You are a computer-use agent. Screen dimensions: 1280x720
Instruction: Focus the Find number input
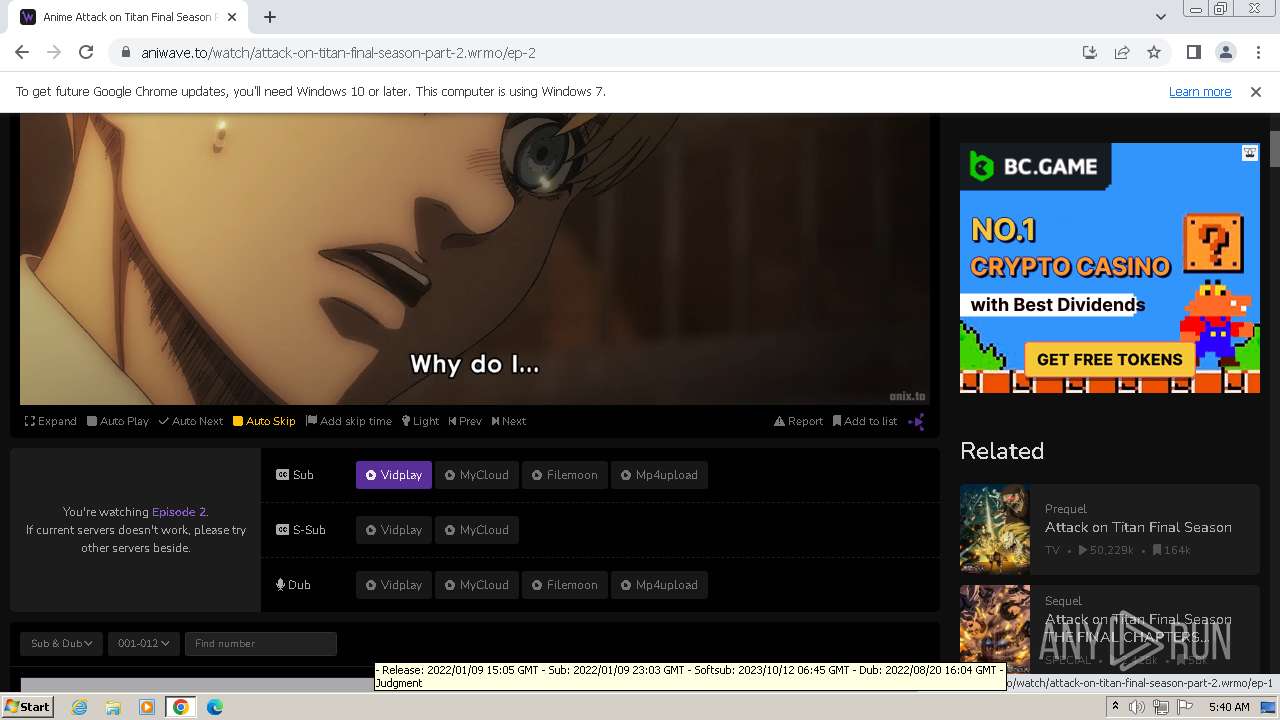[x=261, y=643]
